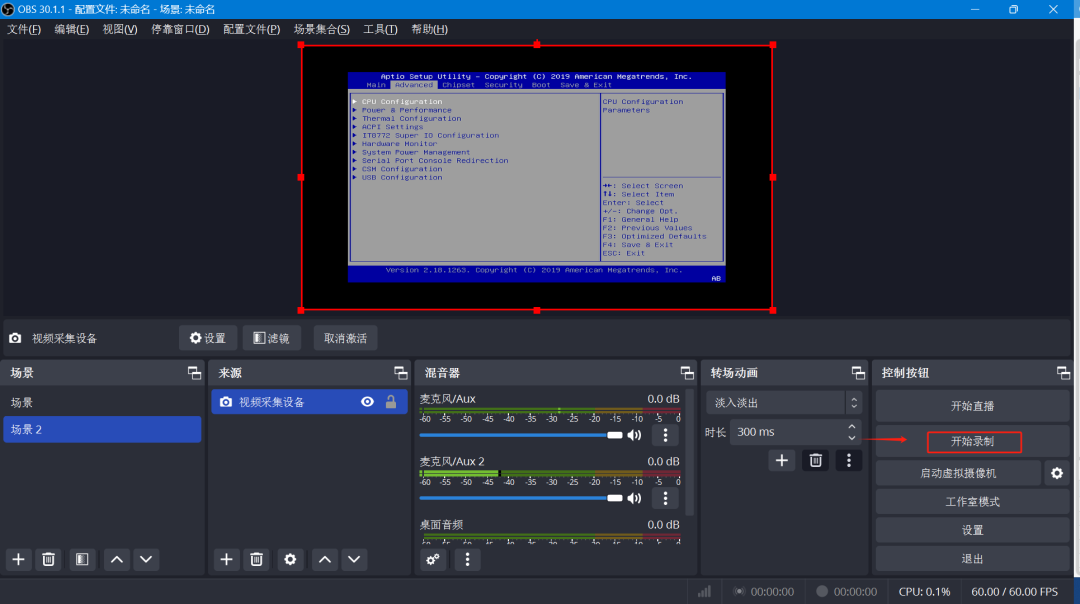Move the selected source up
Screen dimensions: 1080x604
pyautogui.click(x=325, y=559)
